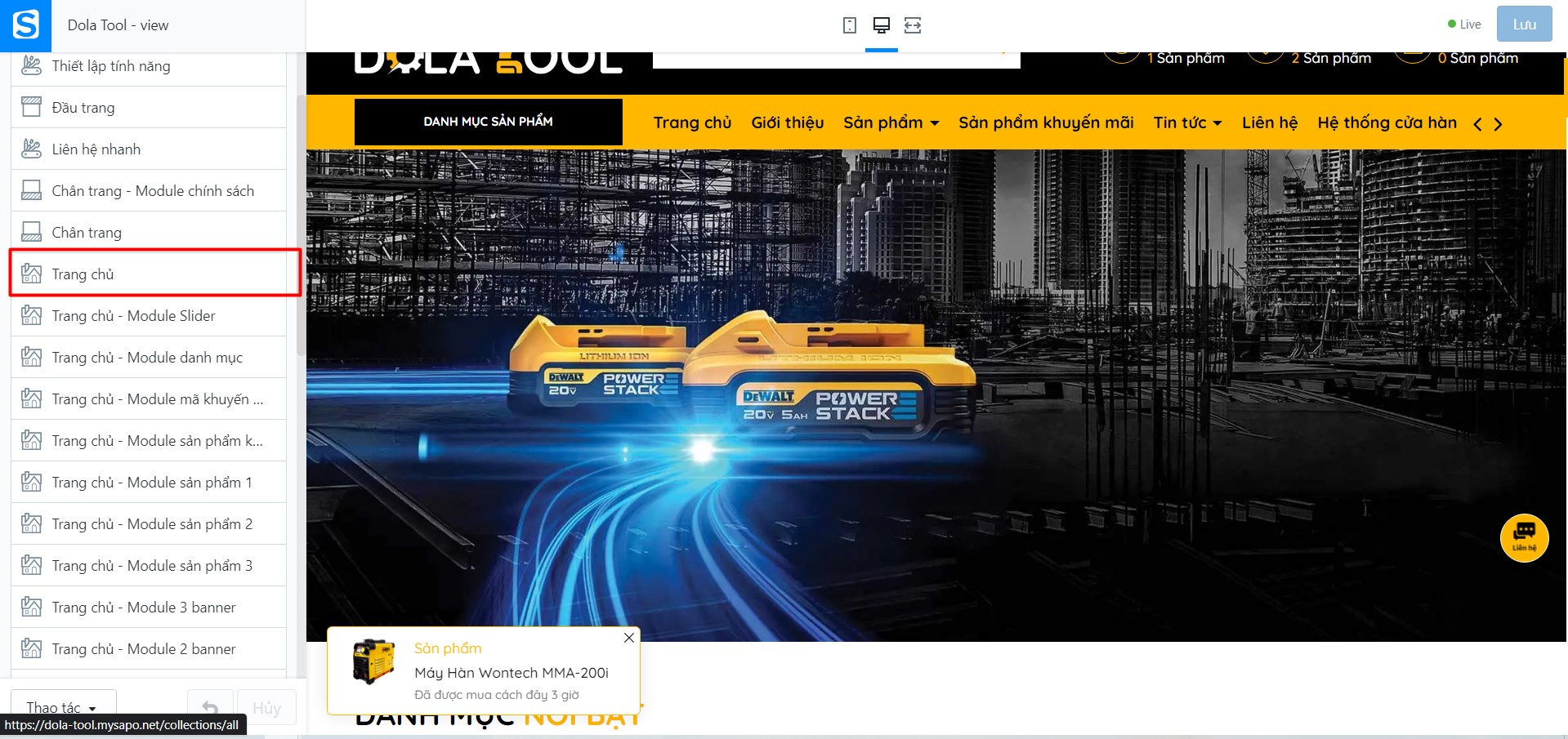This screenshot has height=739, width=1568.
Task: Open Trang chủ - Module 2 banner
Action: (149, 648)
